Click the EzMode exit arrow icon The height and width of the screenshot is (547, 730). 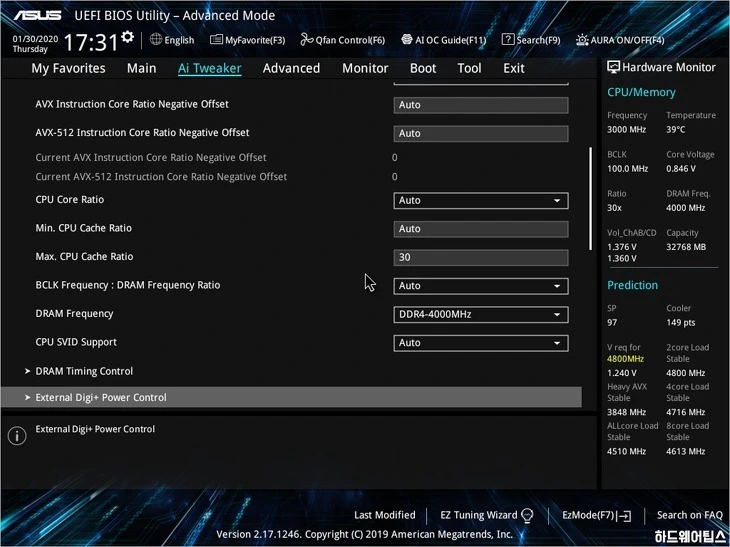[624, 515]
